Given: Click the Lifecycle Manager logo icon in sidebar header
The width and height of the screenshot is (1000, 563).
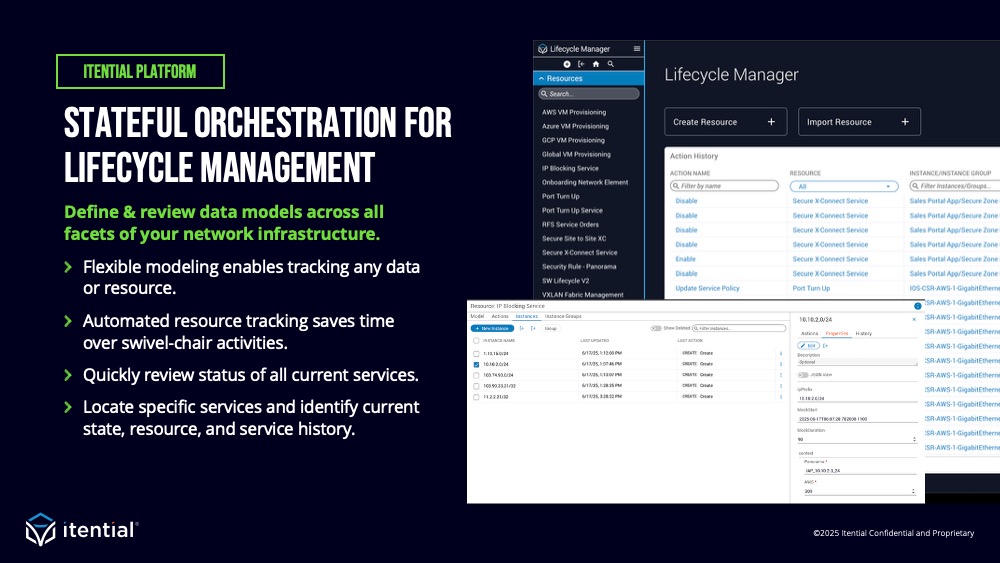Looking at the screenshot, I should pyautogui.click(x=543, y=48).
